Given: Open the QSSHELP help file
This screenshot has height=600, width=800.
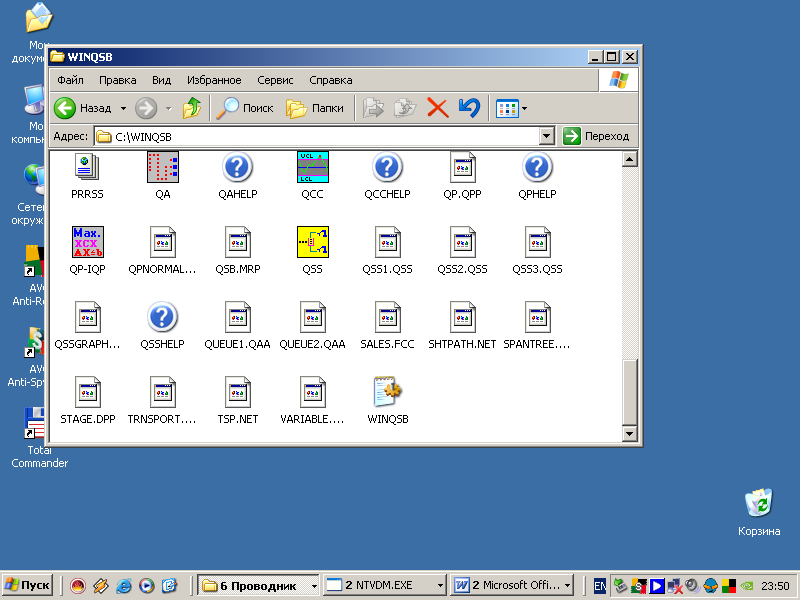Looking at the screenshot, I should tap(162, 317).
